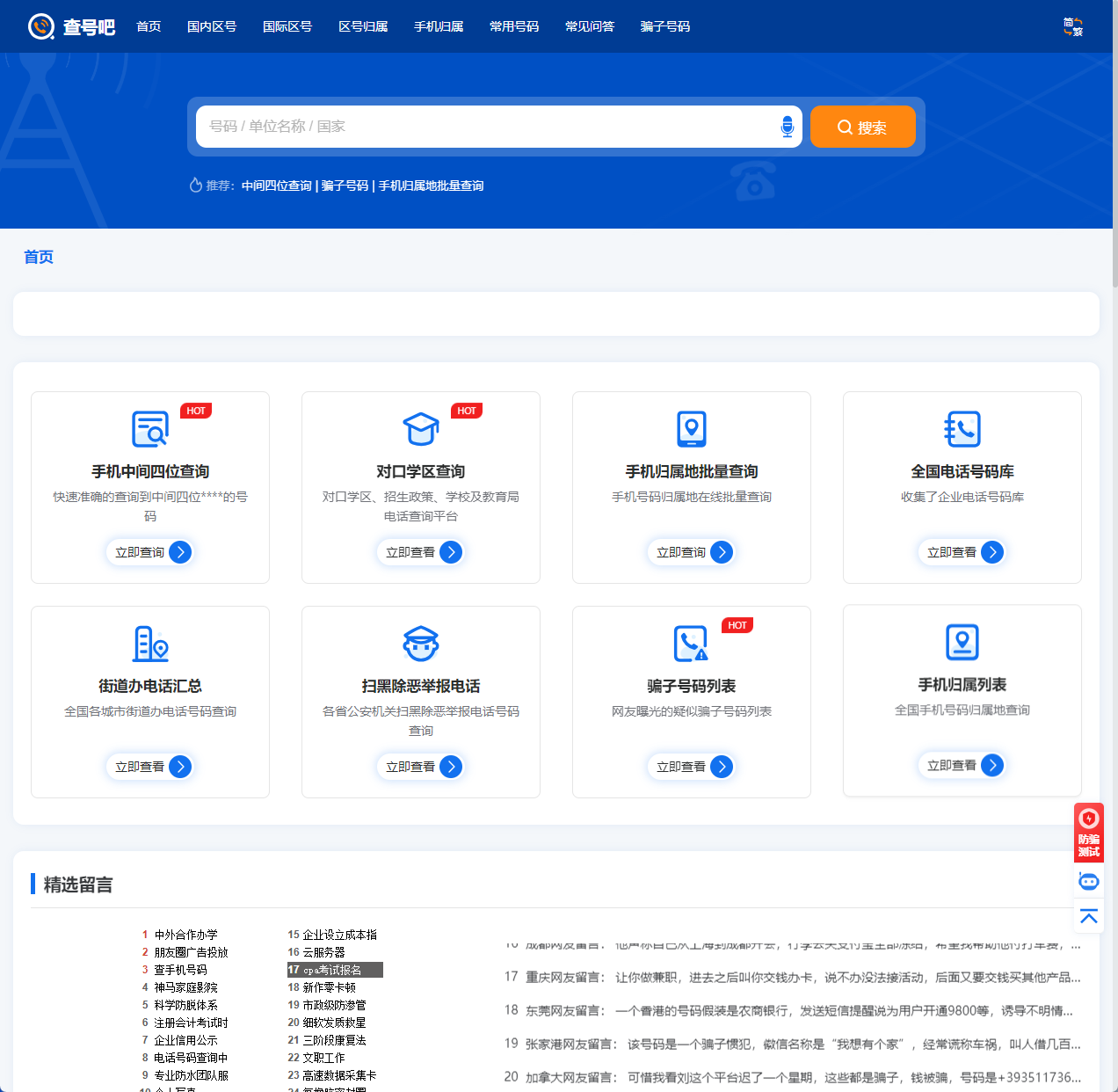Click inside the phone number search input field

[483, 126]
